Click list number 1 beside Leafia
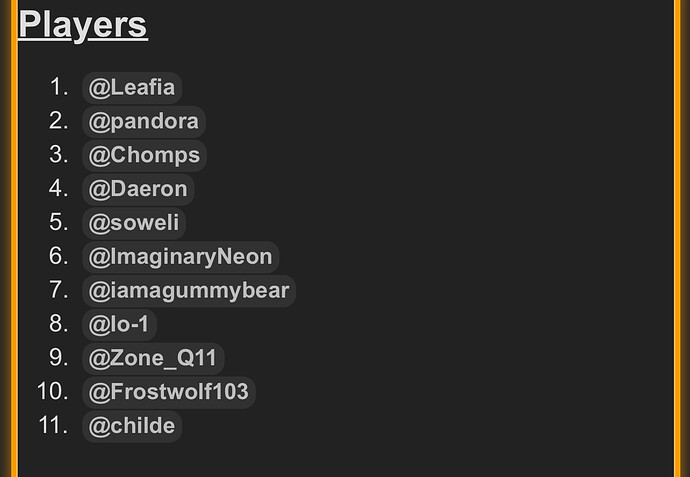The image size is (690, 477). point(59,87)
